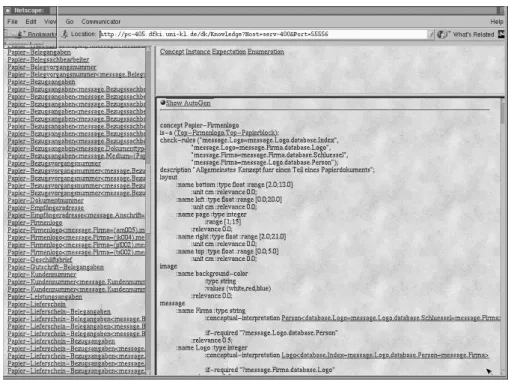Open the Concept link in the top frame
Image resolution: width=511 pixels, height=384 pixels.
click(x=172, y=52)
